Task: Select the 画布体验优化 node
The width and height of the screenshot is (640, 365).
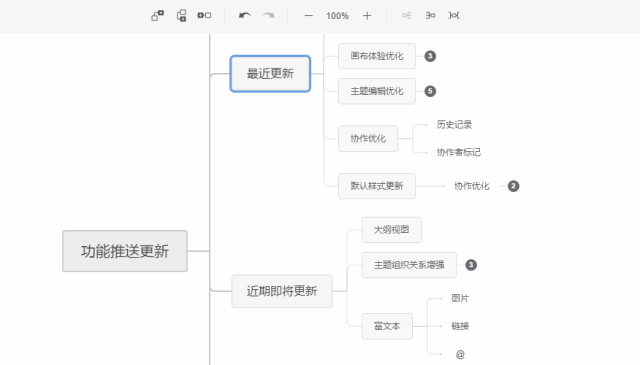Action: (x=377, y=56)
